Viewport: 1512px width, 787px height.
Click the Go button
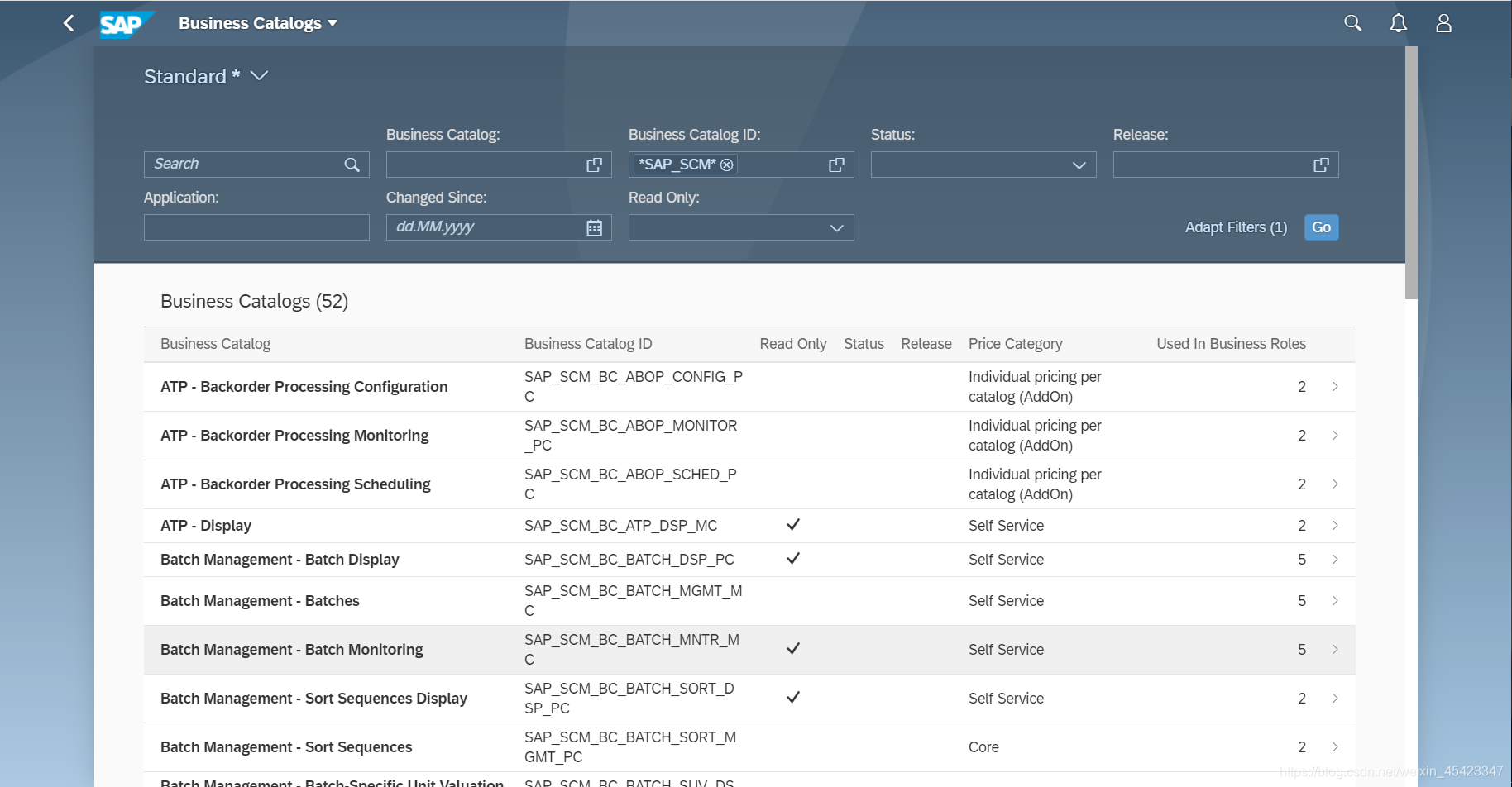pos(1321,227)
